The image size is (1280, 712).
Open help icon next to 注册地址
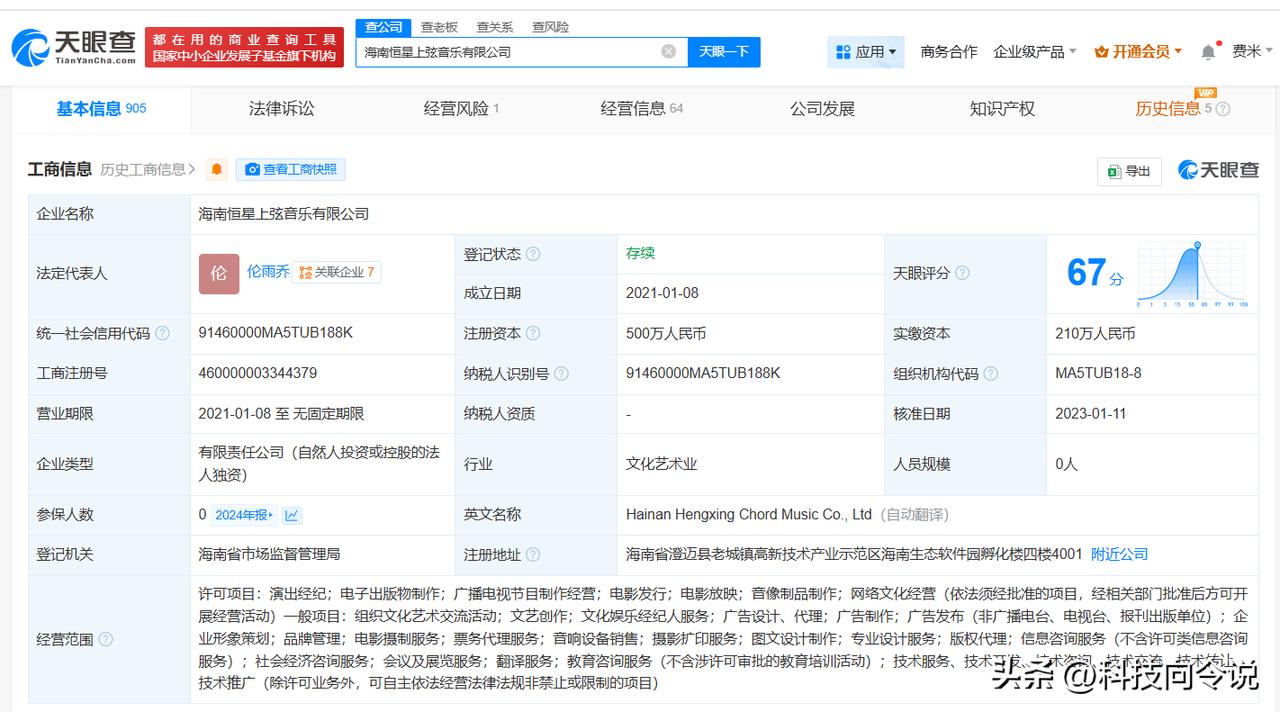click(533, 554)
